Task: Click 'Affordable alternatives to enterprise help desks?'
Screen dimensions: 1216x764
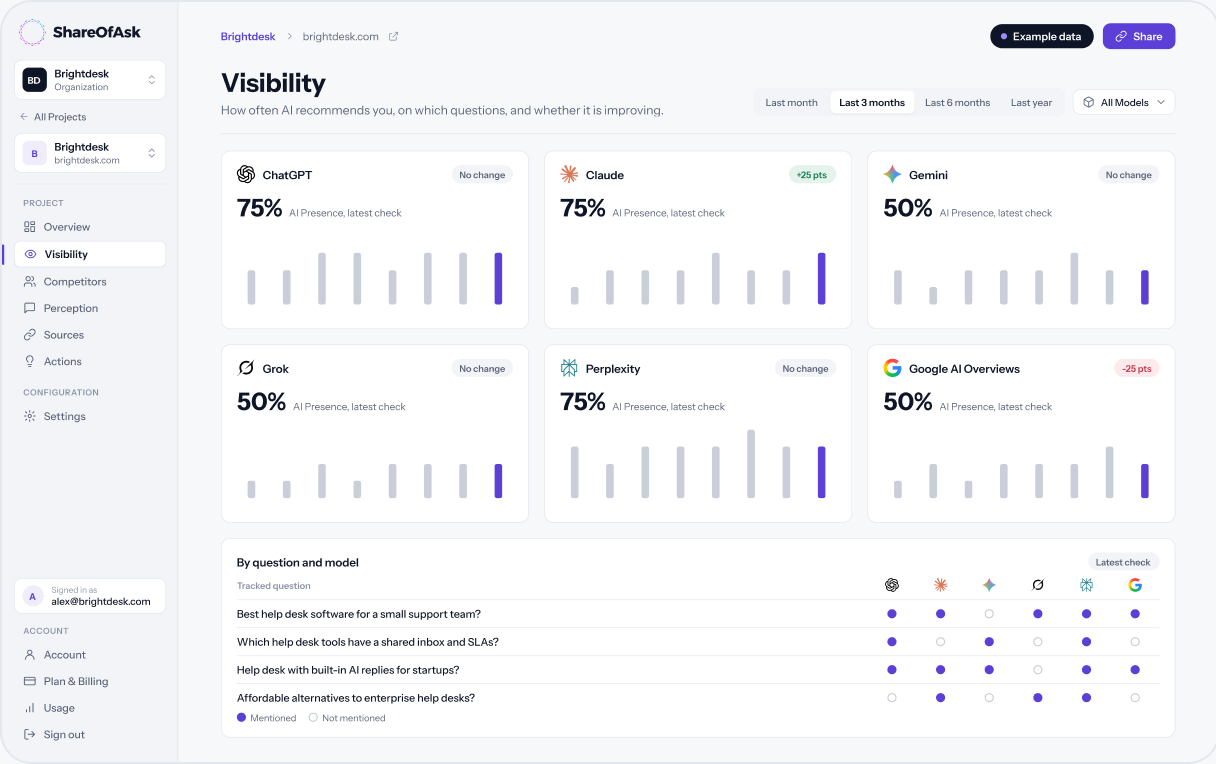Action: (356, 698)
